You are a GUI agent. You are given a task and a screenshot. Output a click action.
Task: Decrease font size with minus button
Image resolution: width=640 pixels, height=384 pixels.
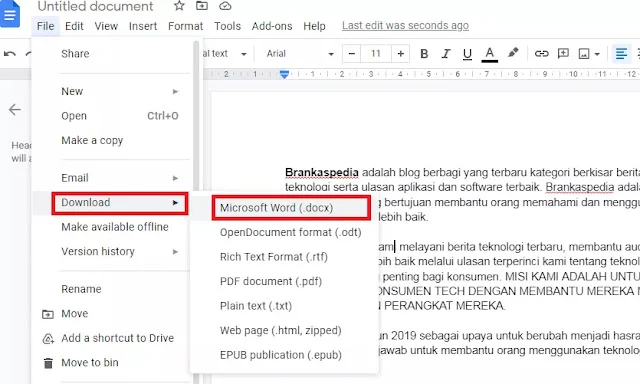[352, 53]
